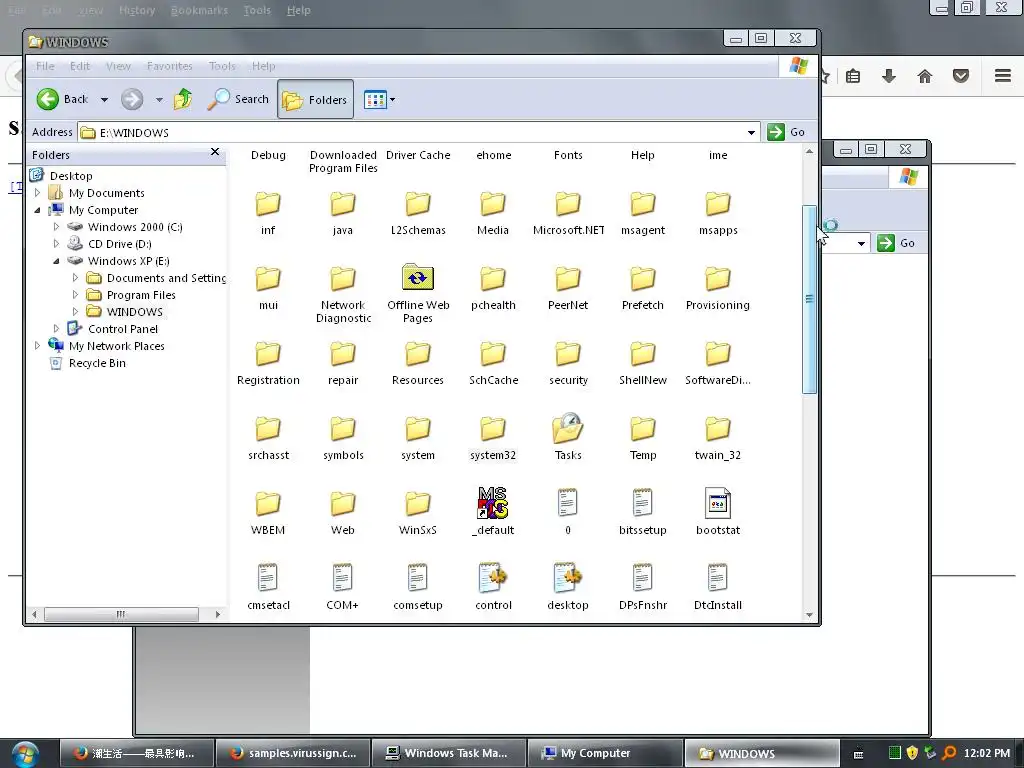Click the Back arrow button

tap(62, 99)
